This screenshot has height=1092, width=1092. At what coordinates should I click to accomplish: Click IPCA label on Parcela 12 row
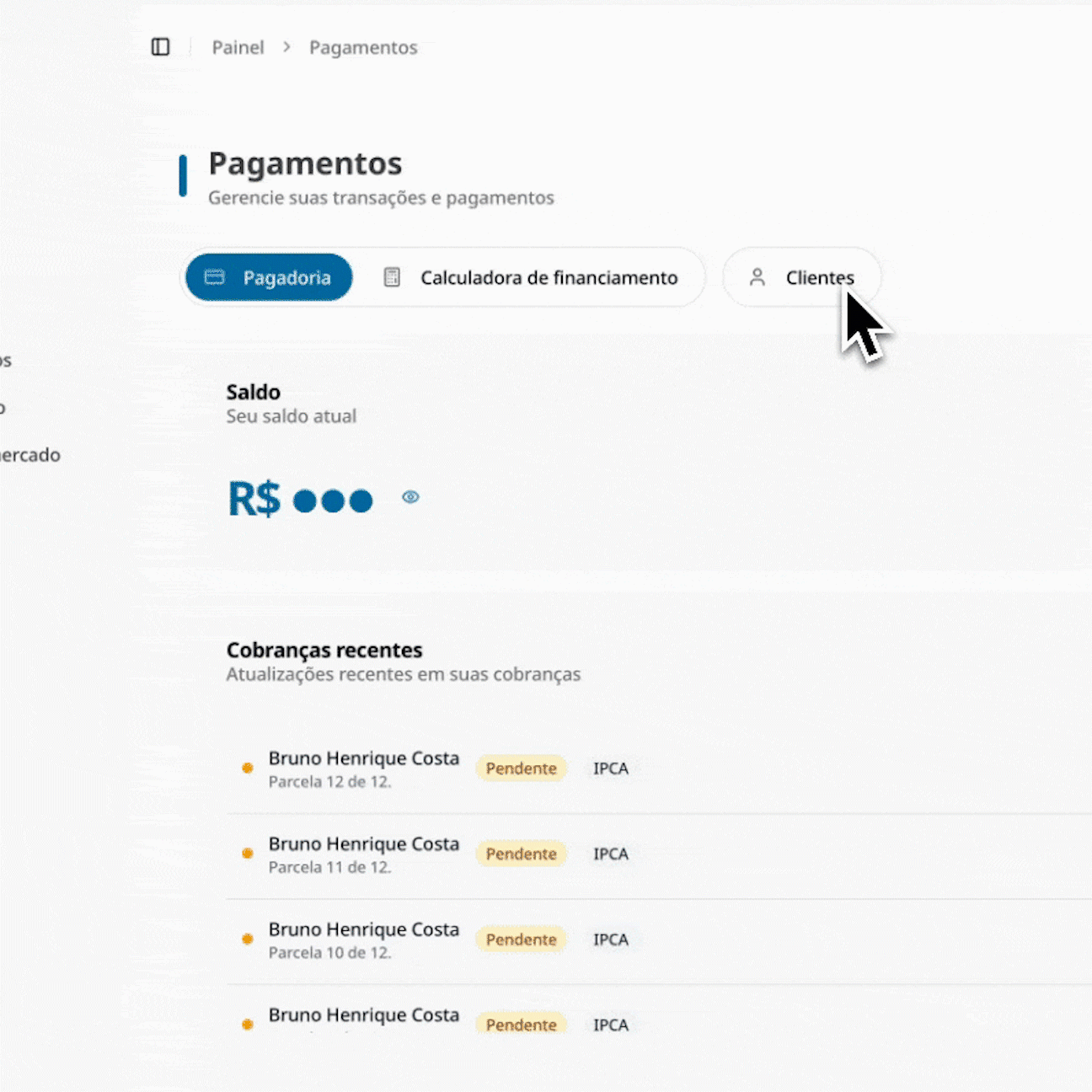[610, 768]
